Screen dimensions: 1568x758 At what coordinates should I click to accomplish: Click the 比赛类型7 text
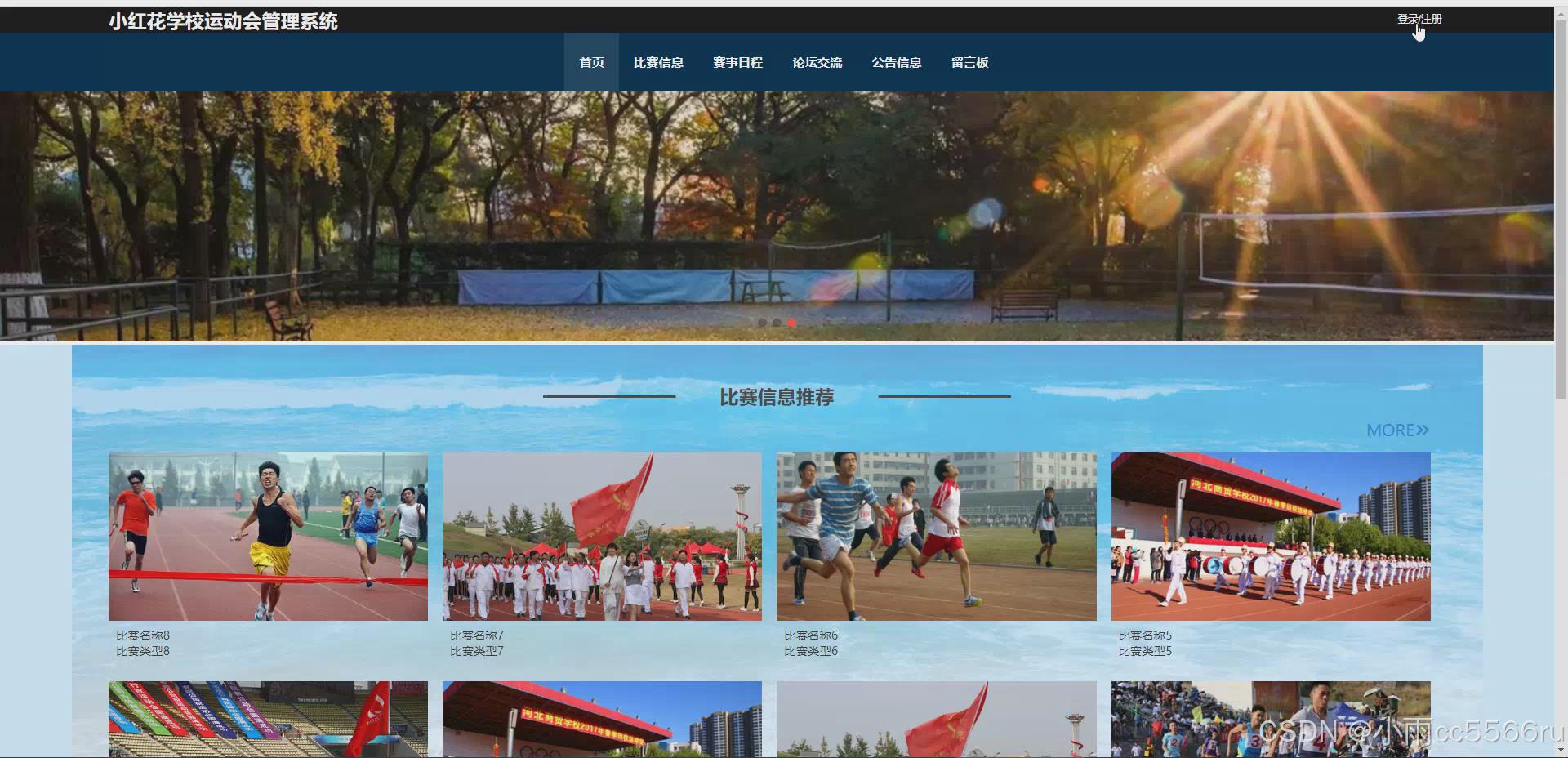(x=477, y=651)
